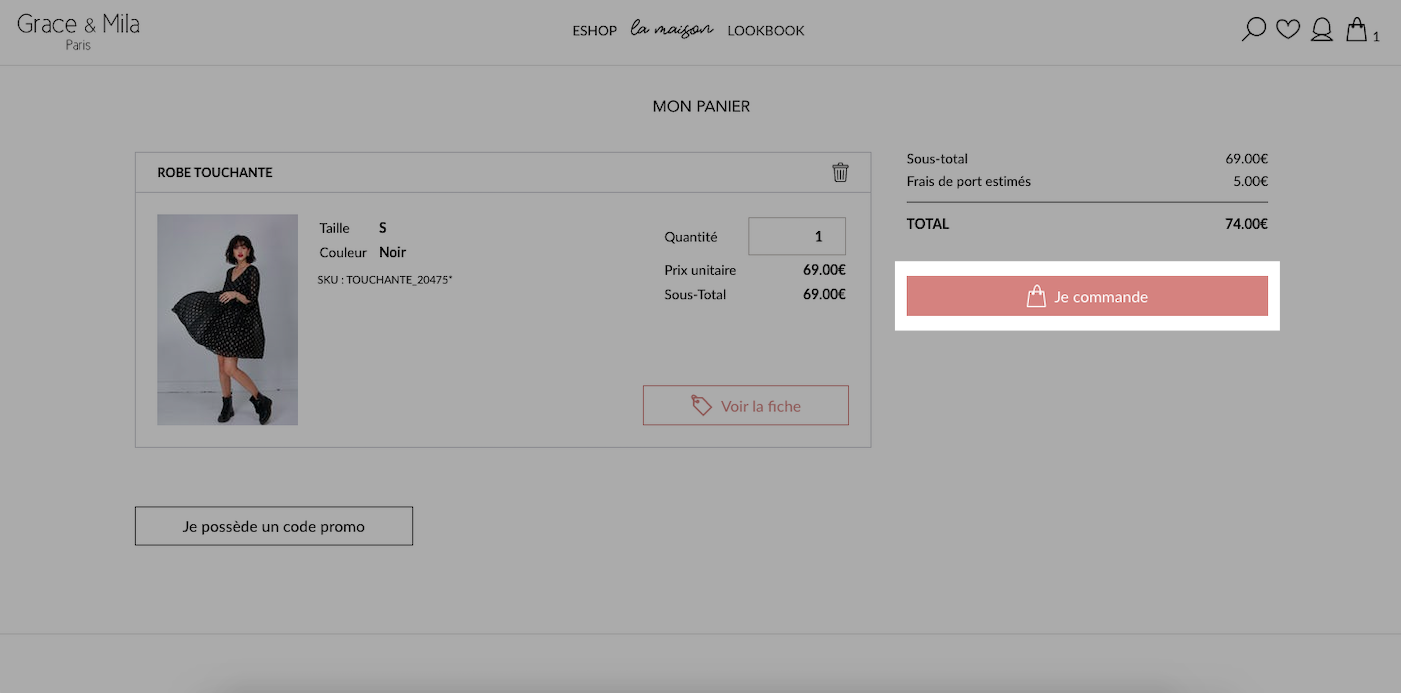Focus the Quantité input field

click(x=797, y=236)
